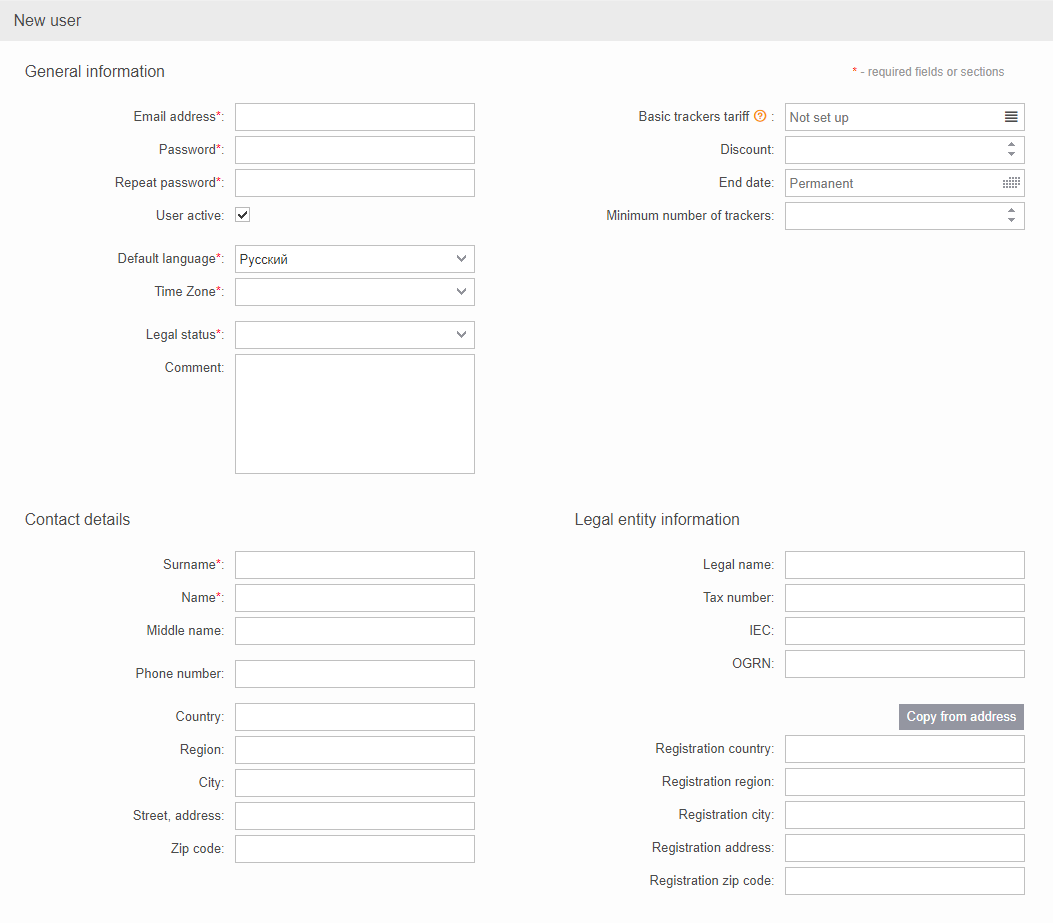Uncheck the User active checkbox

click(x=243, y=215)
